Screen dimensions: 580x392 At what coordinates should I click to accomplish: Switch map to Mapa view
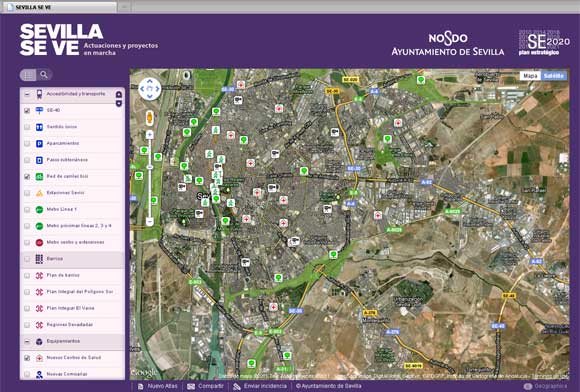coord(530,76)
